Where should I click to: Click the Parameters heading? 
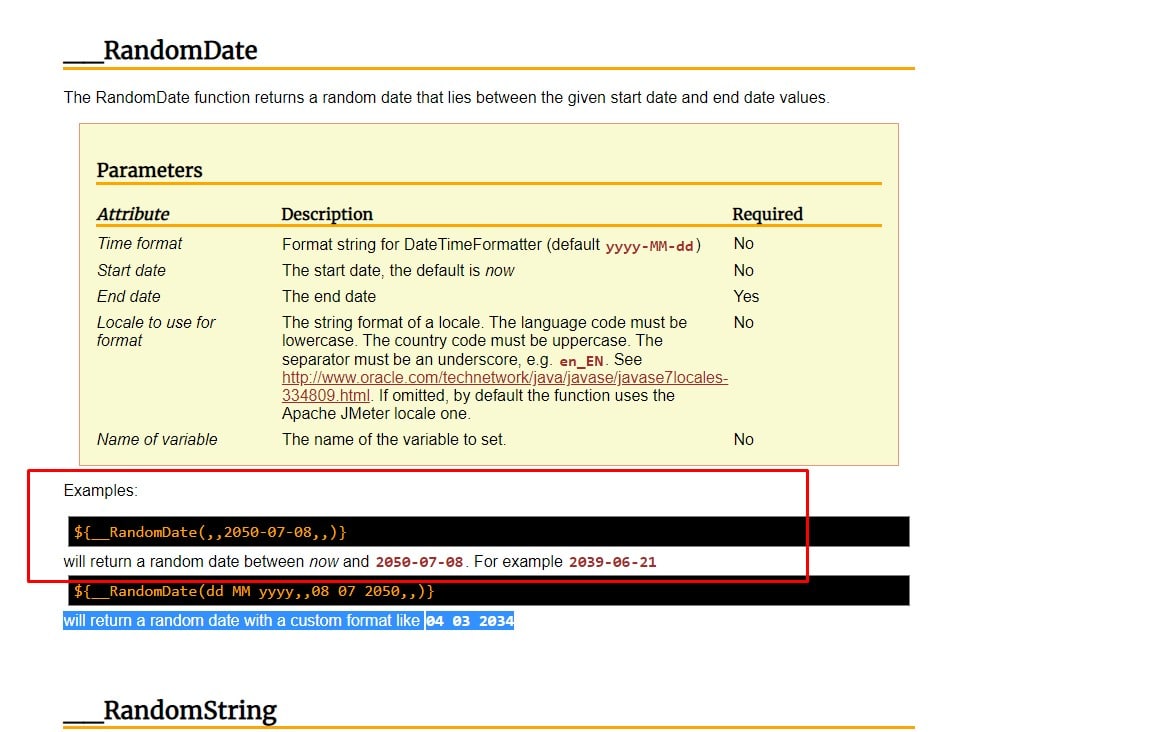pos(149,171)
